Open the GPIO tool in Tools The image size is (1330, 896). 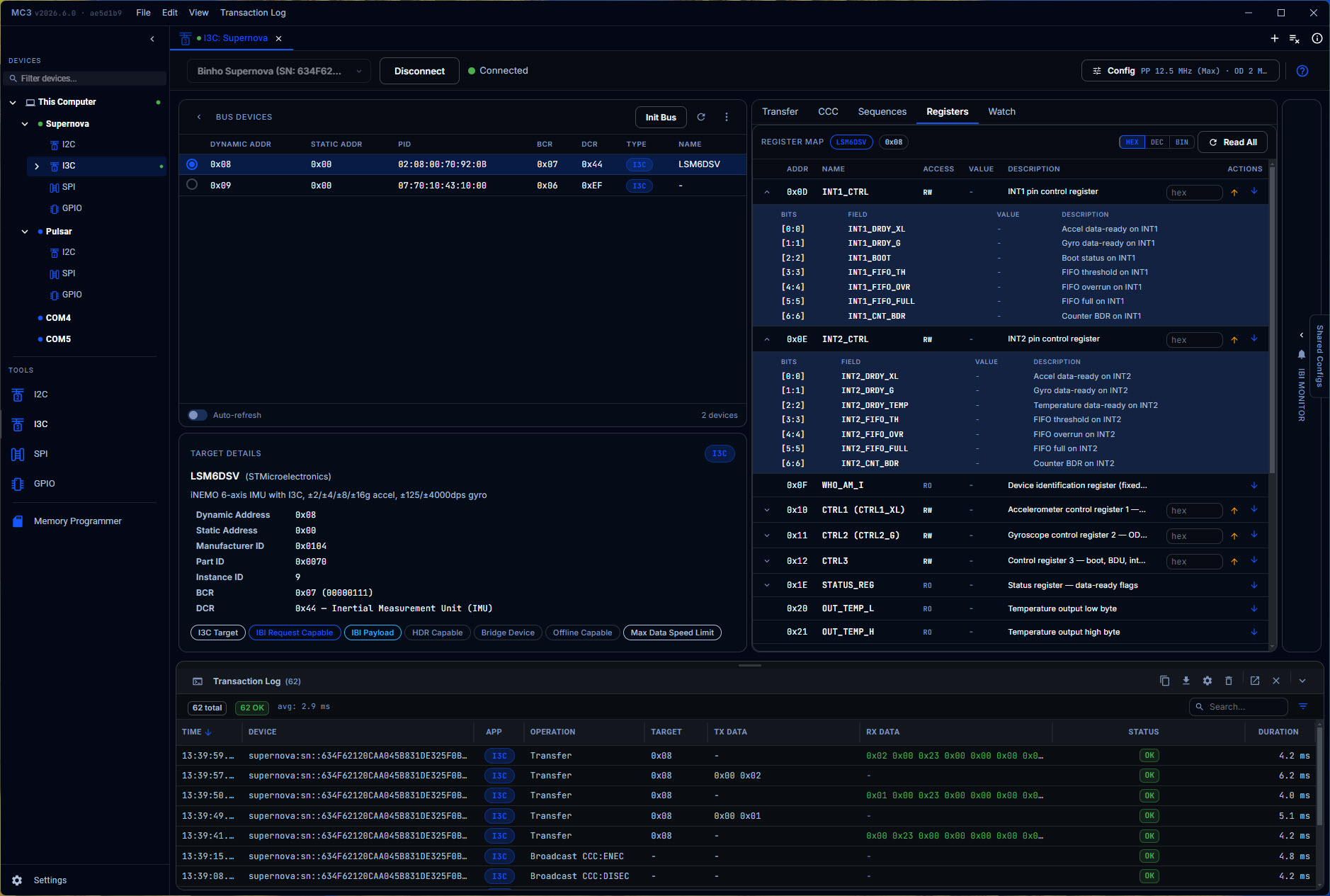pos(44,484)
